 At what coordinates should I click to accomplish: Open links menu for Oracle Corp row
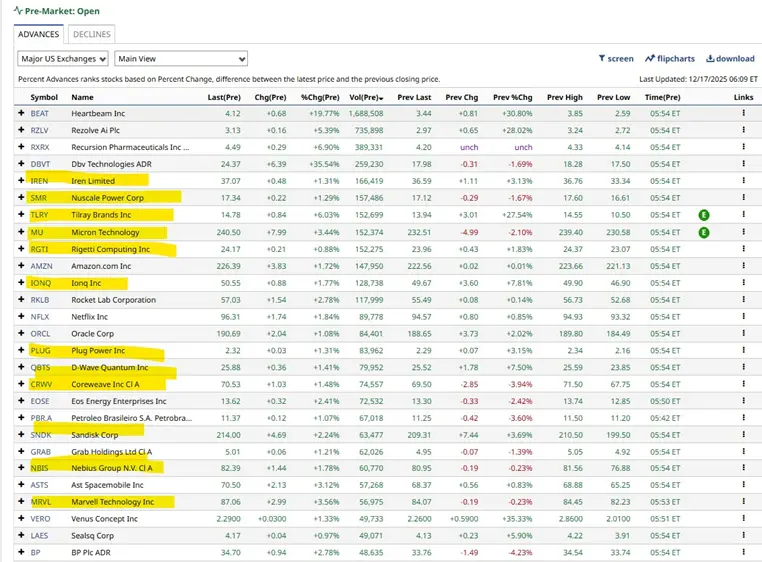tap(744, 333)
